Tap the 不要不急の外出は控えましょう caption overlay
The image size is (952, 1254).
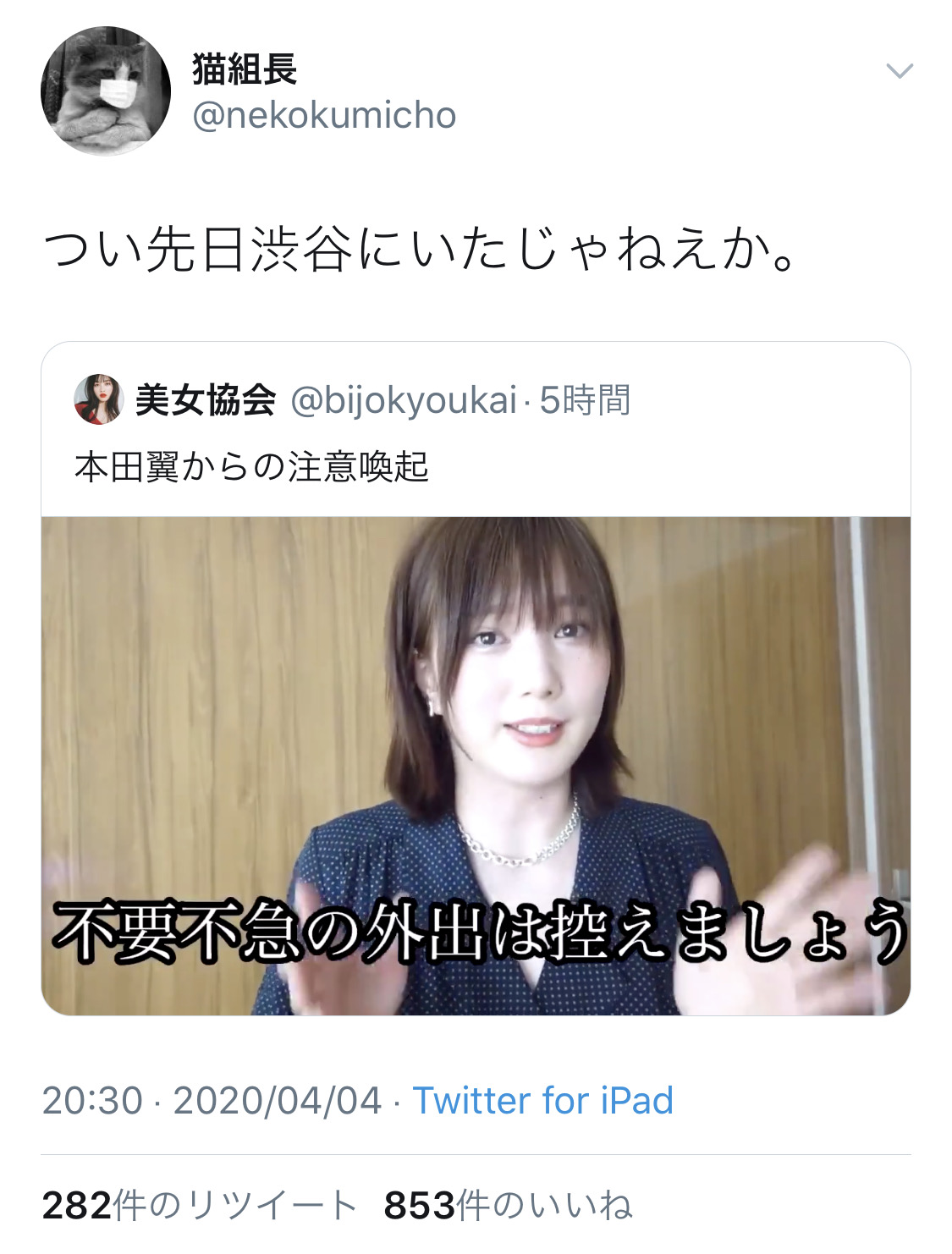[x=480, y=932]
